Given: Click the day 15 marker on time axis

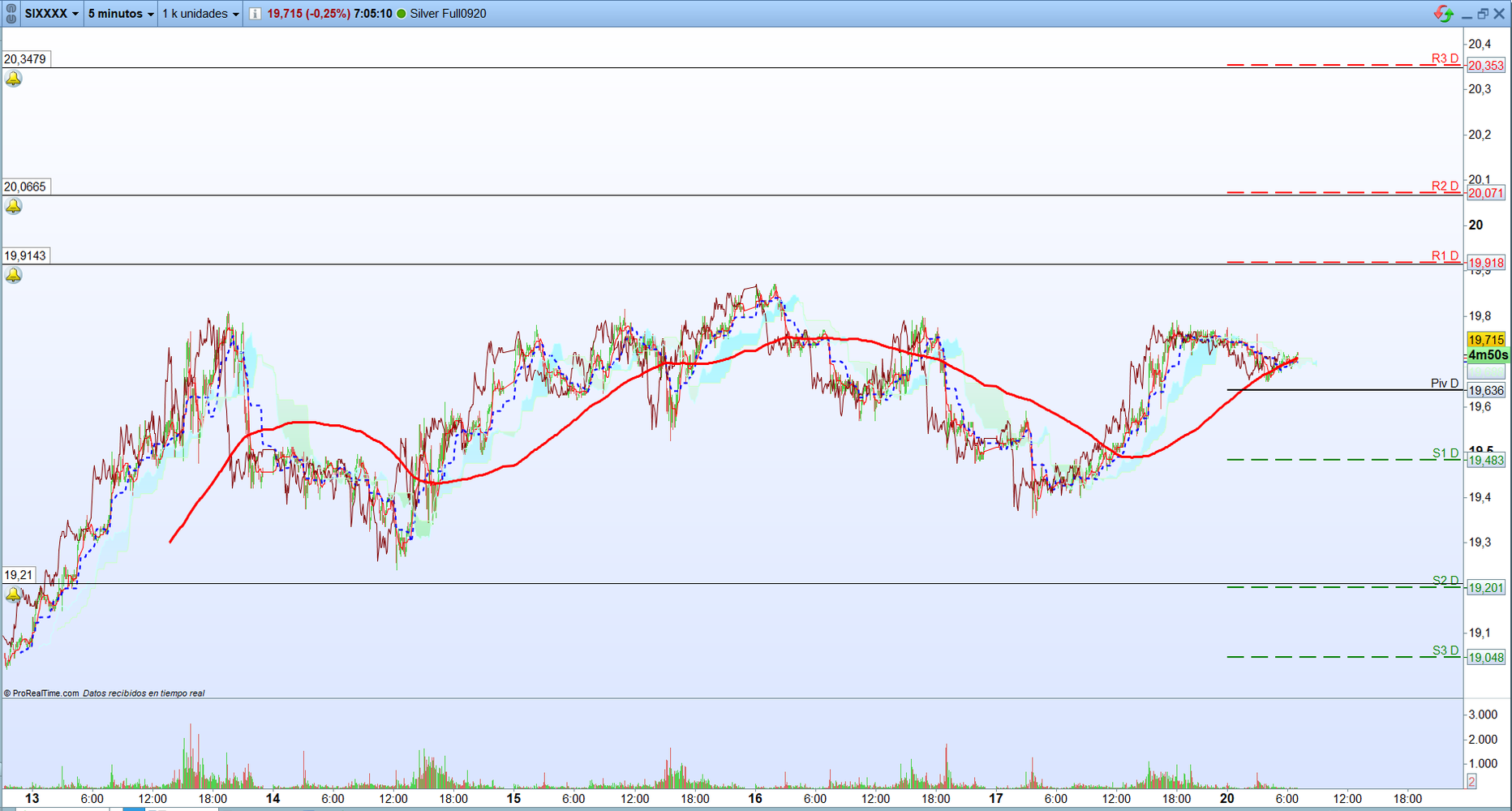Looking at the screenshot, I should point(513,798).
